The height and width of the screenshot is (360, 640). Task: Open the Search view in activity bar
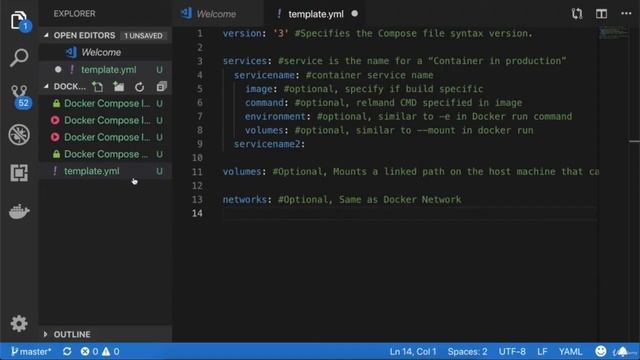19,58
